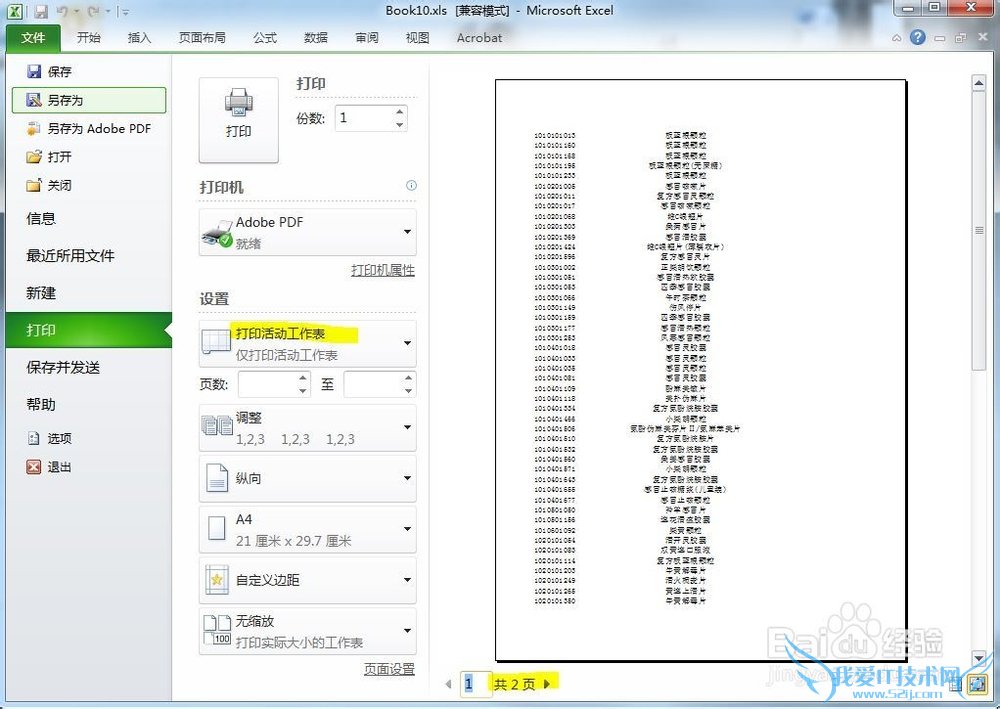This screenshot has height=709, width=1000.
Task: Toggle show margins icon in preview
Action: 955,684
